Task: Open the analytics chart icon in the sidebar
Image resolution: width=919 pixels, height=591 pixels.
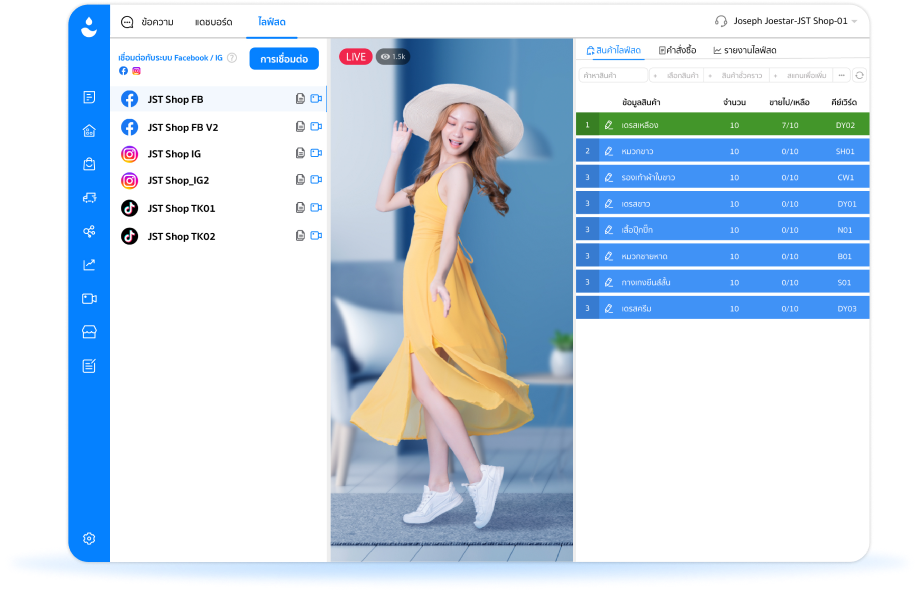Action: (89, 265)
